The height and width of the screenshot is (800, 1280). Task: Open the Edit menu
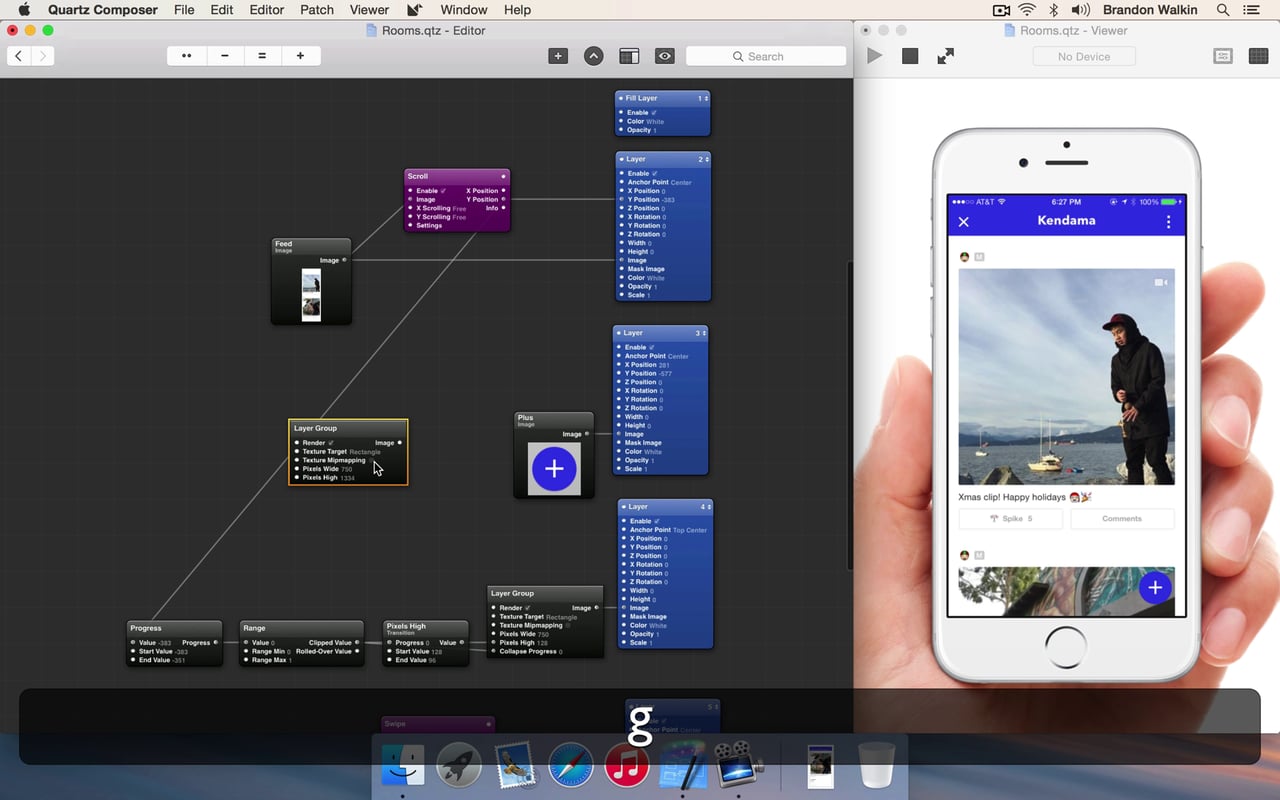(x=222, y=10)
